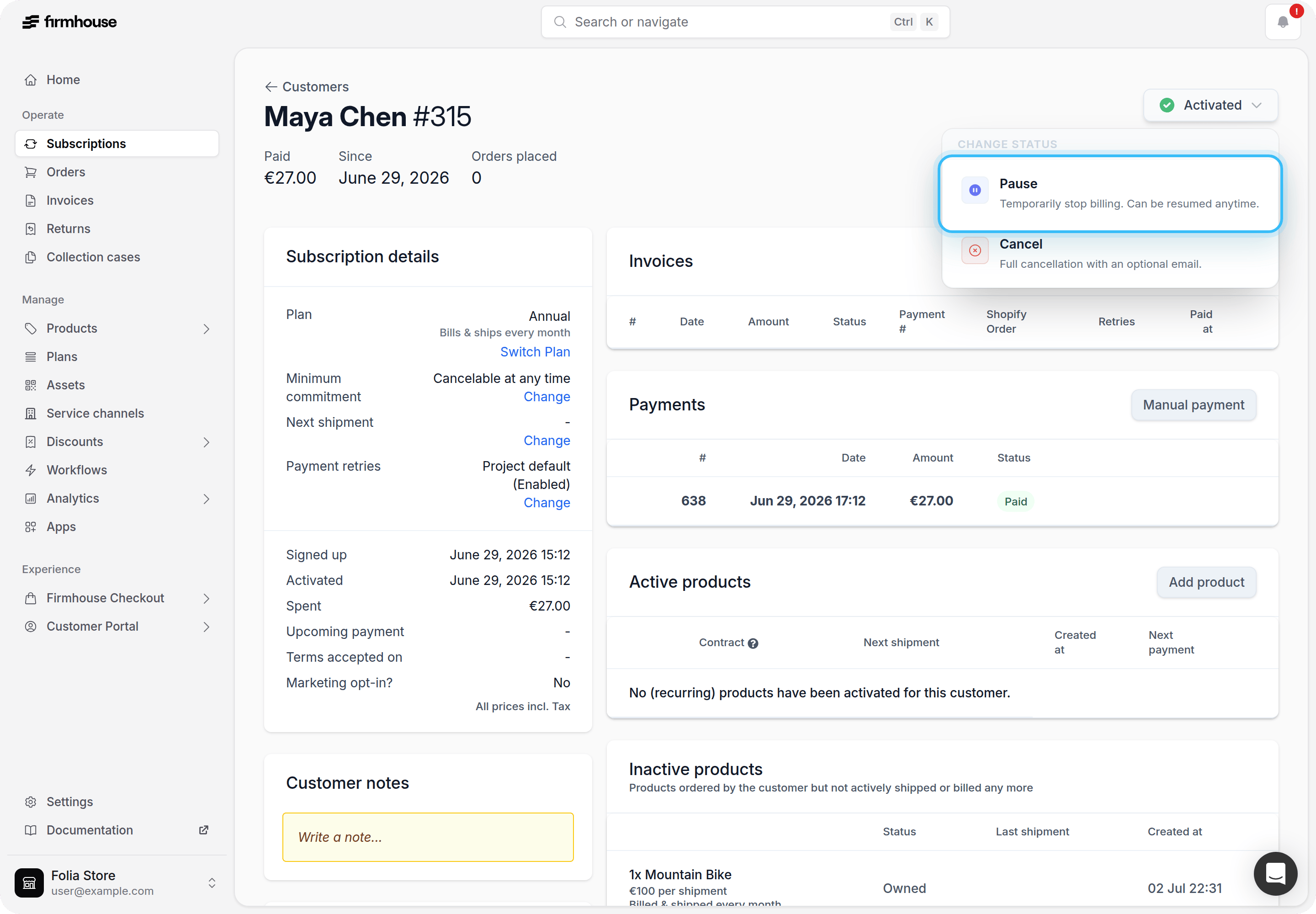The image size is (1316, 914).
Task: Expand the Products submenu chevron
Action: 206,329
